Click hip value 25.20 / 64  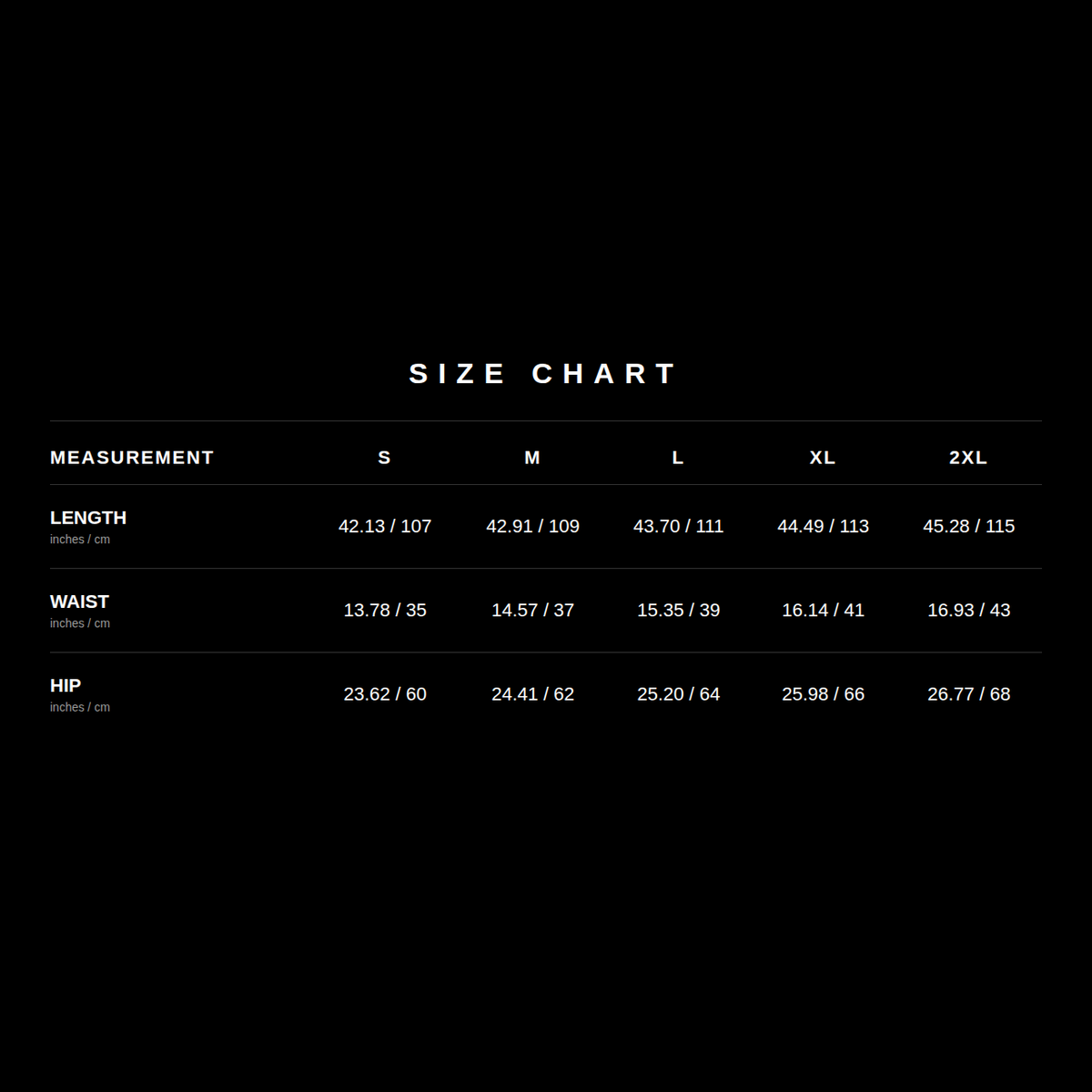tap(678, 693)
